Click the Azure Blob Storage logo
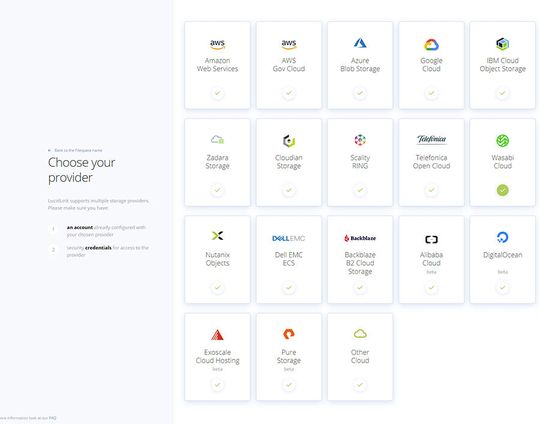This screenshot has width=540, height=424. tap(360, 43)
